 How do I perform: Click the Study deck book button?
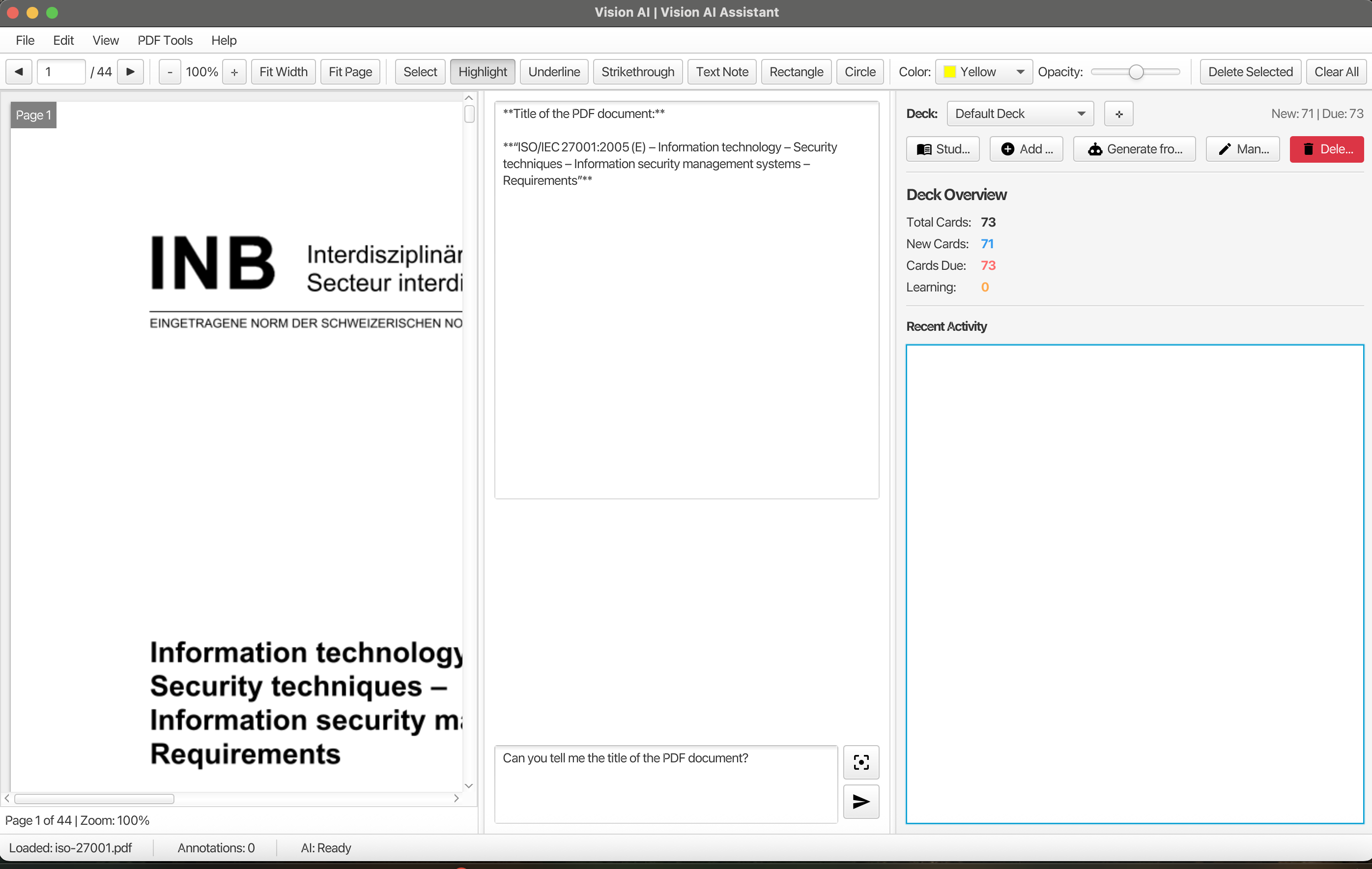click(943, 149)
